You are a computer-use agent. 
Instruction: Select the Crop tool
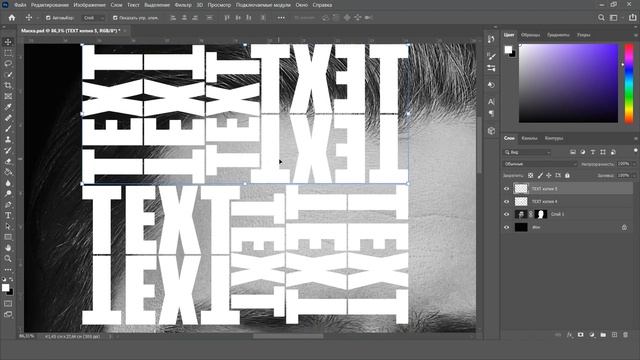coord(8,85)
